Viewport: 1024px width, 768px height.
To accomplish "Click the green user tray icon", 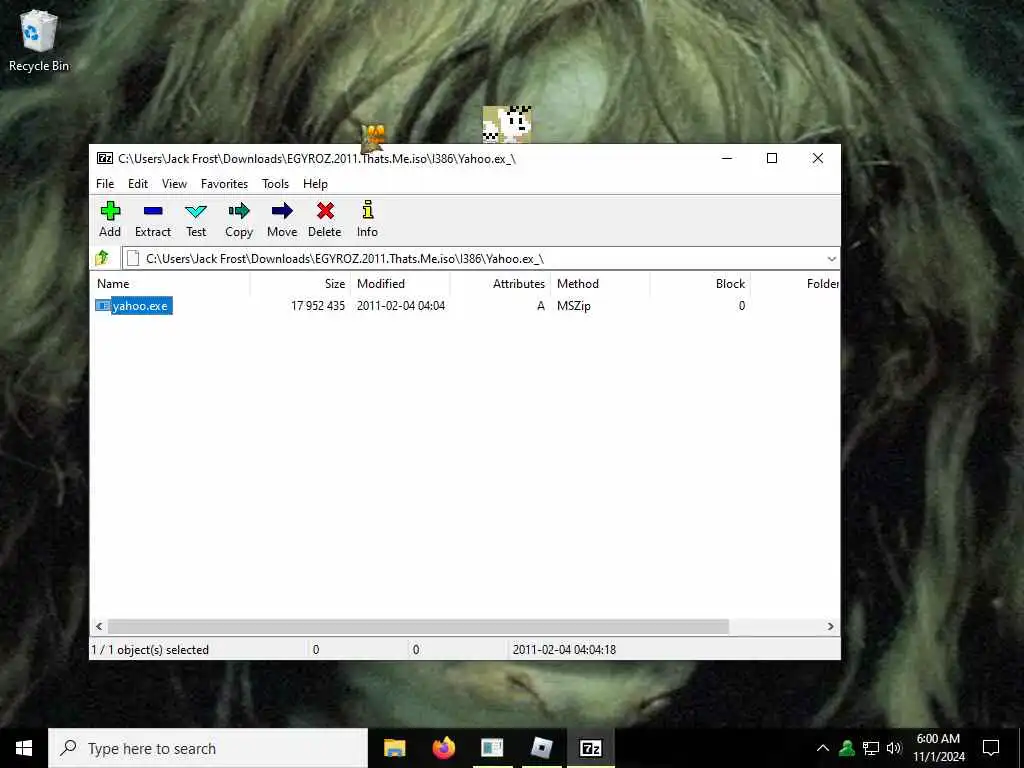I will click(x=847, y=748).
